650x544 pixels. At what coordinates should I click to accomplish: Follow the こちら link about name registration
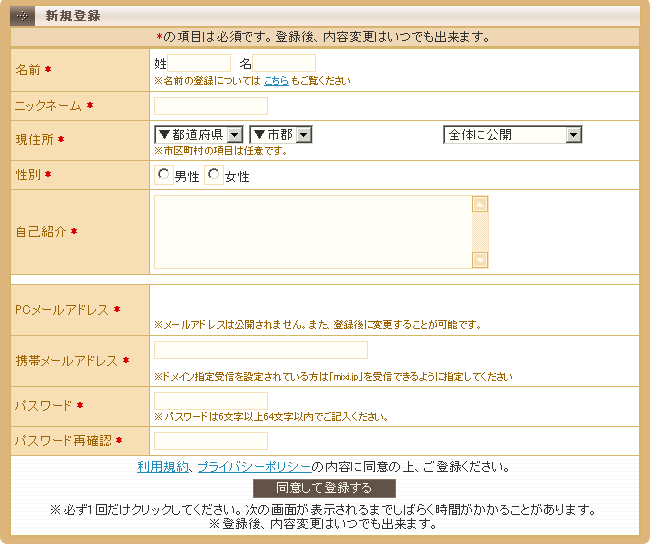(276, 80)
